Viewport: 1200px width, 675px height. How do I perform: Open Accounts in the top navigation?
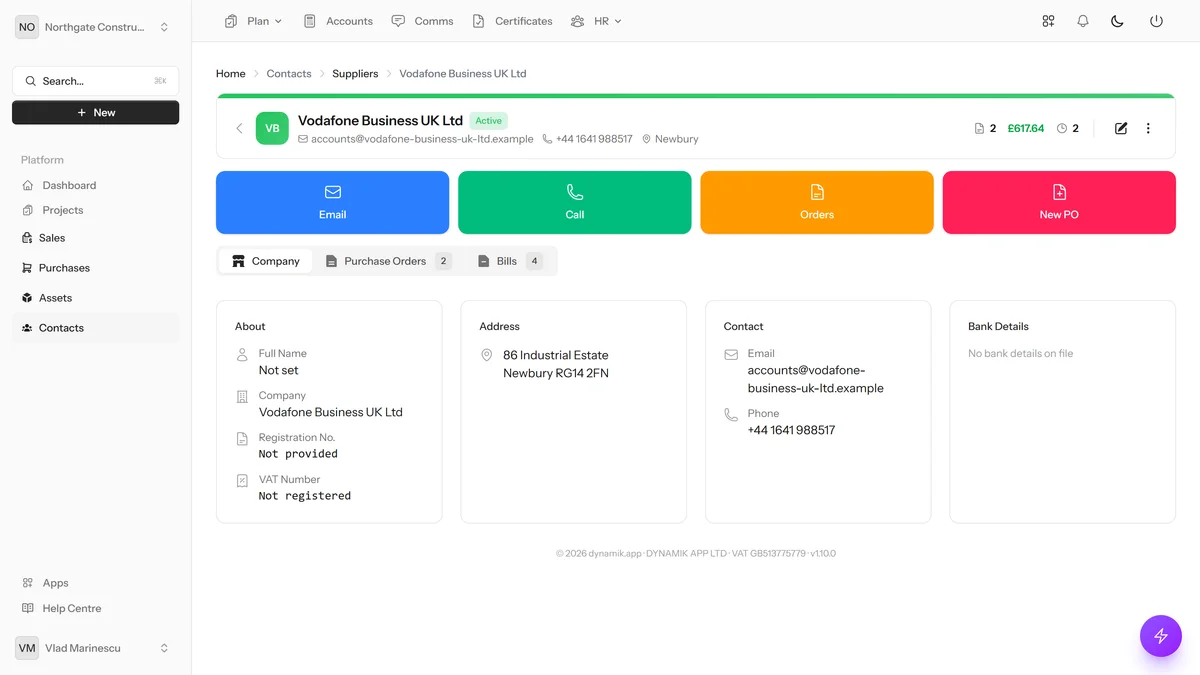338,21
